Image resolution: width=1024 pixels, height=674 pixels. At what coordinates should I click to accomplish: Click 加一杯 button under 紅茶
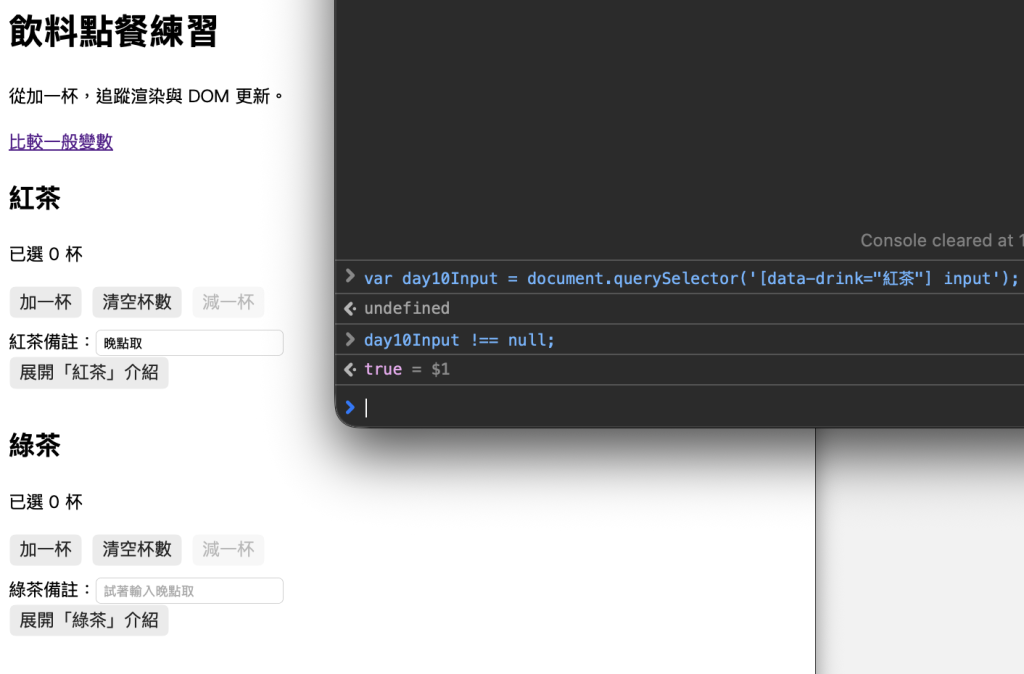click(46, 302)
